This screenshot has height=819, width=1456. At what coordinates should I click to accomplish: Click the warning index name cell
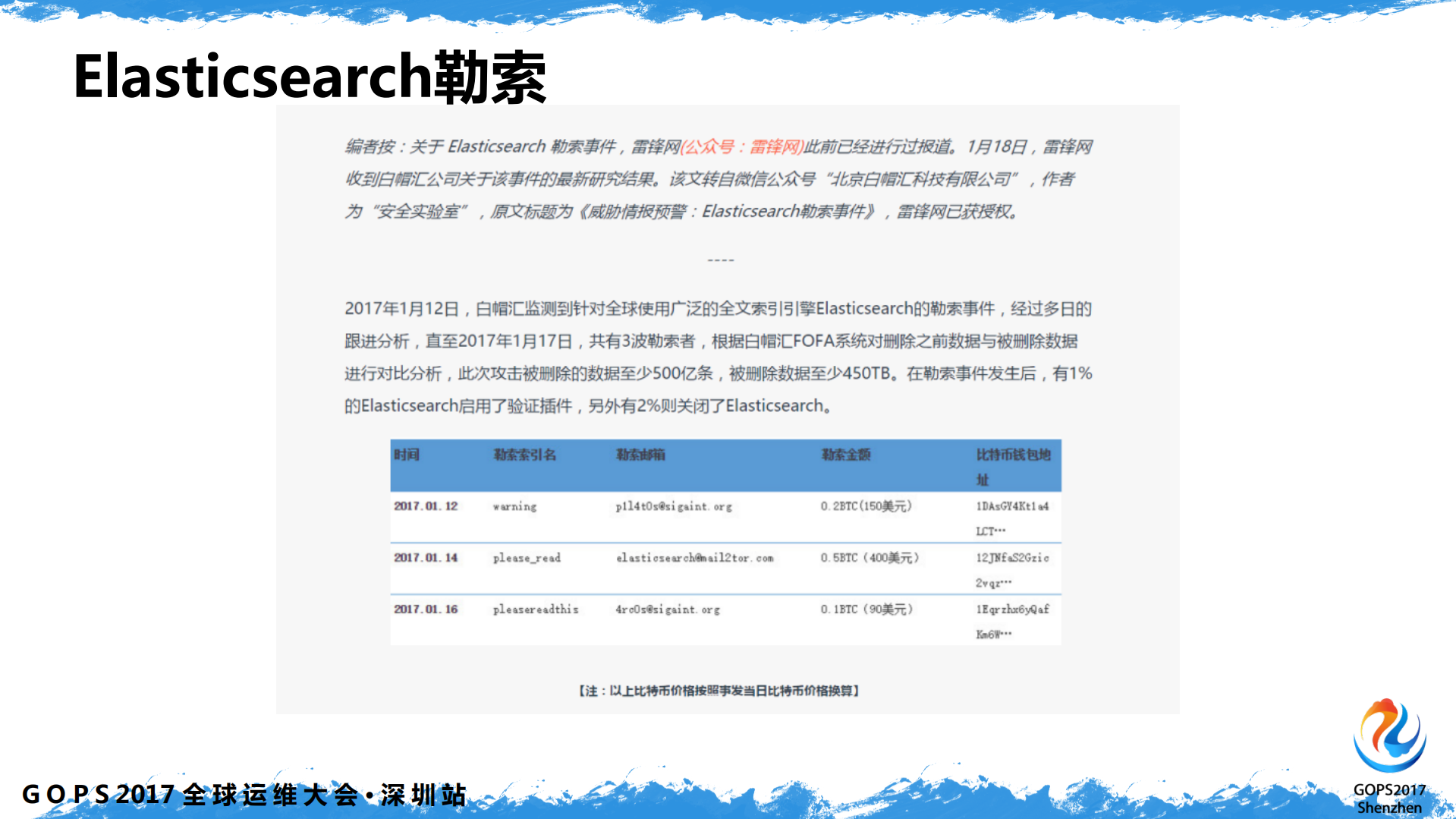click(515, 507)
